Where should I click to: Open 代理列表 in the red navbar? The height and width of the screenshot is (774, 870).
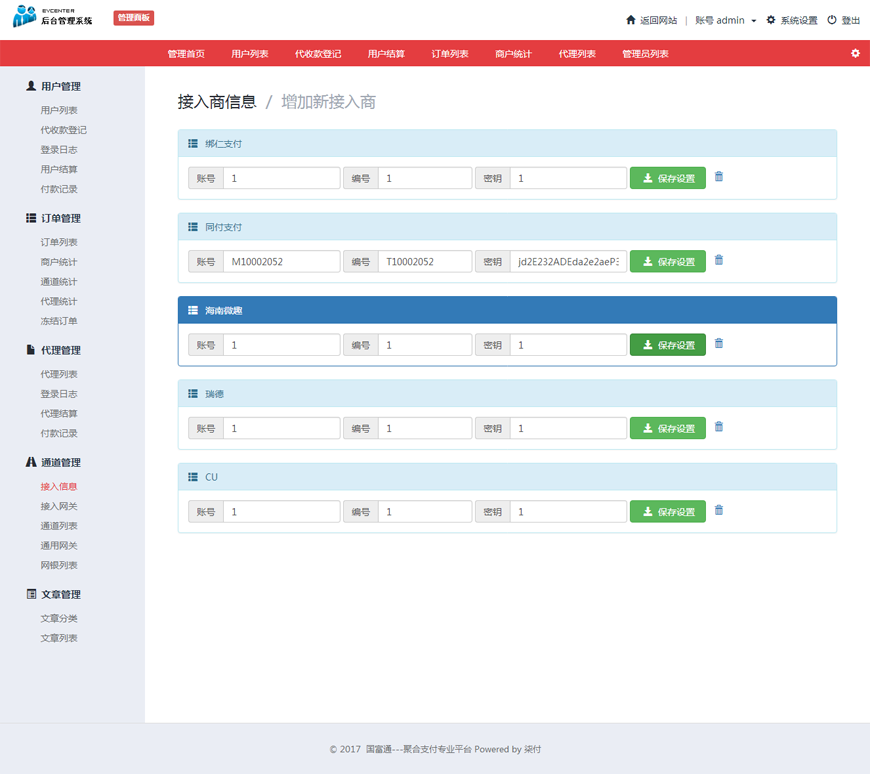click(577, 54)
